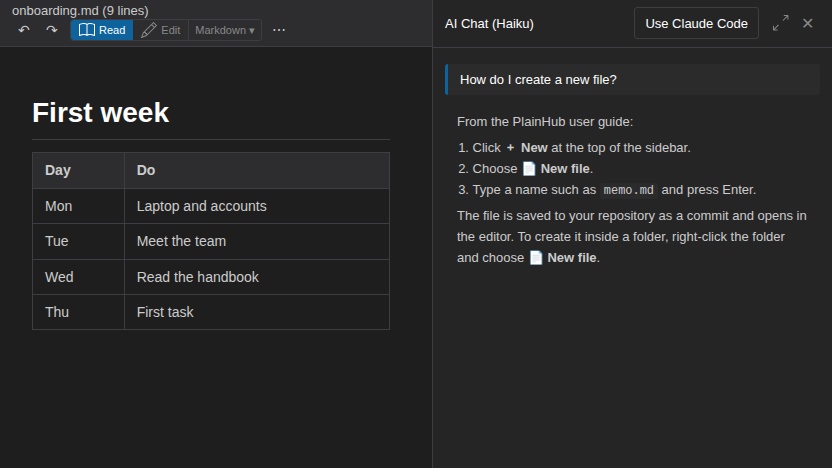This screenshot has height=468, width=832.
Task: Click the Mon table cell
Action: tap(79, 206)
